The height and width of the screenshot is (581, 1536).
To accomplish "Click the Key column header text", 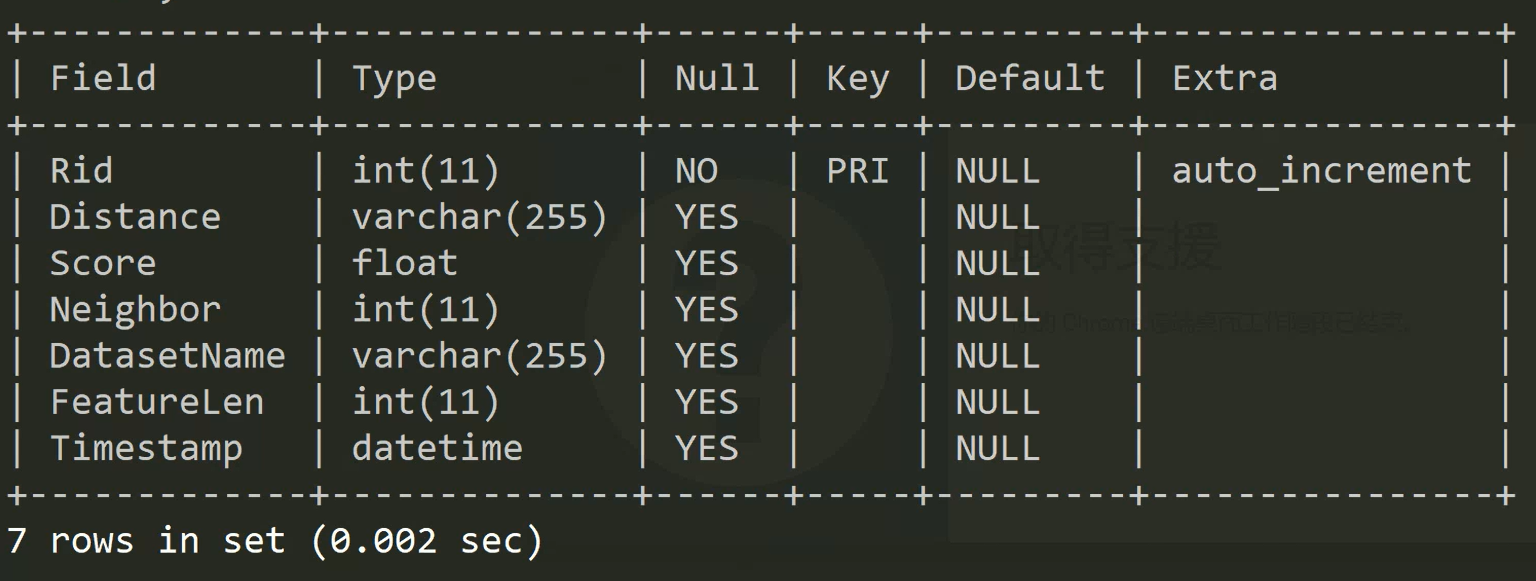I will point(858,79).
